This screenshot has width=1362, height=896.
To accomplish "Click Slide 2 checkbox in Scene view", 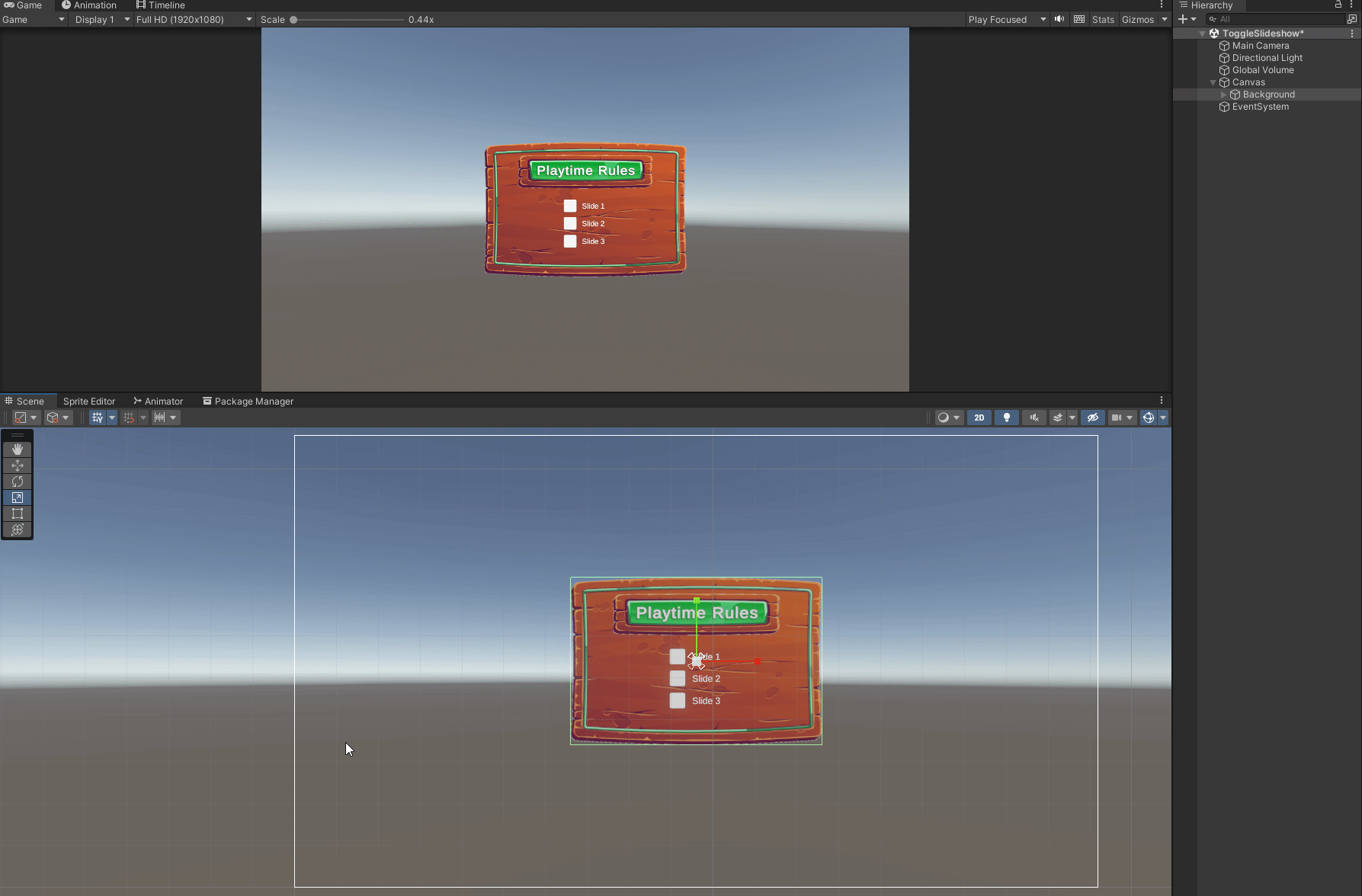I will (x=678, y=678).
